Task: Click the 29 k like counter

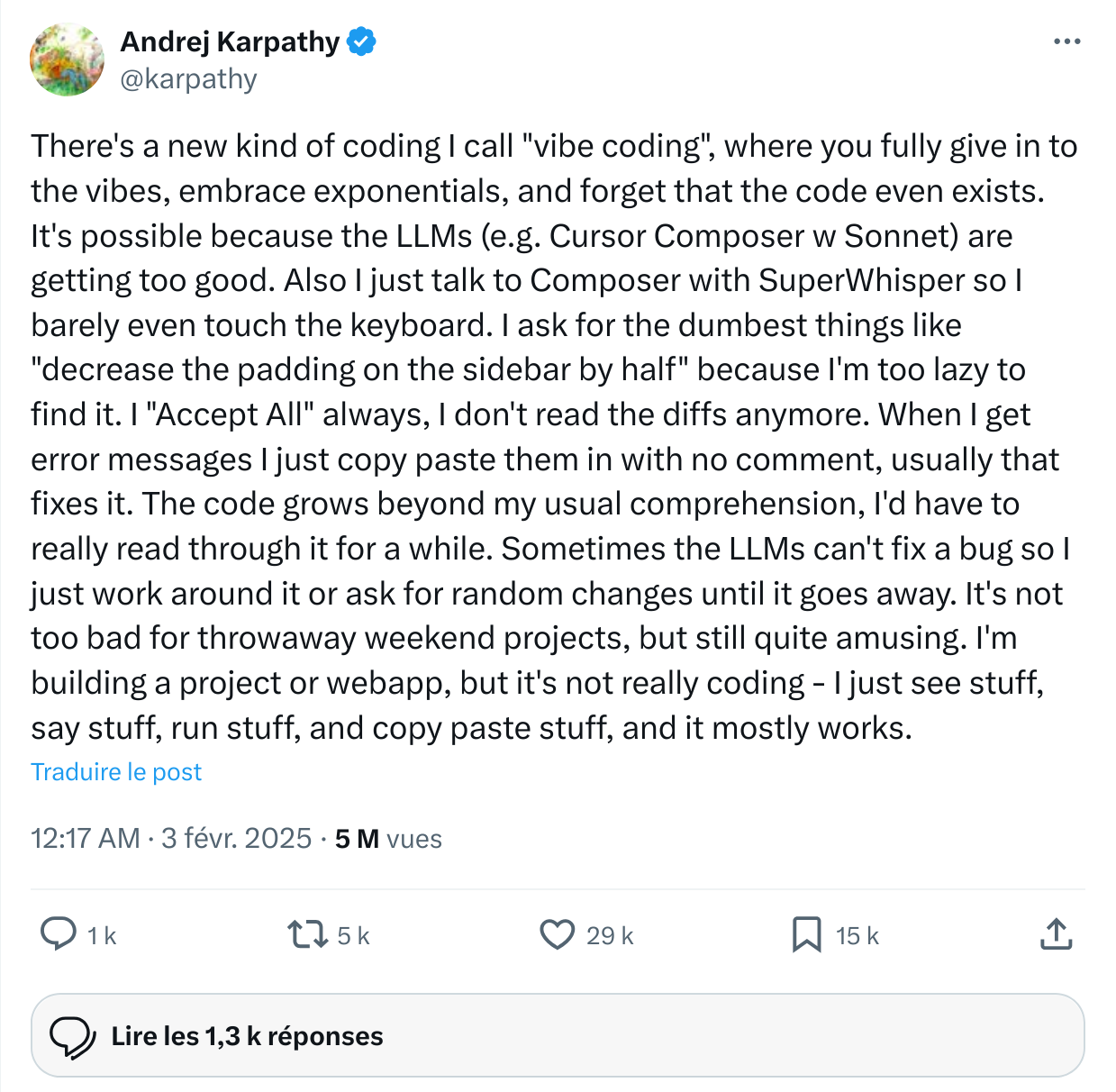Action: tap(608, 935)
